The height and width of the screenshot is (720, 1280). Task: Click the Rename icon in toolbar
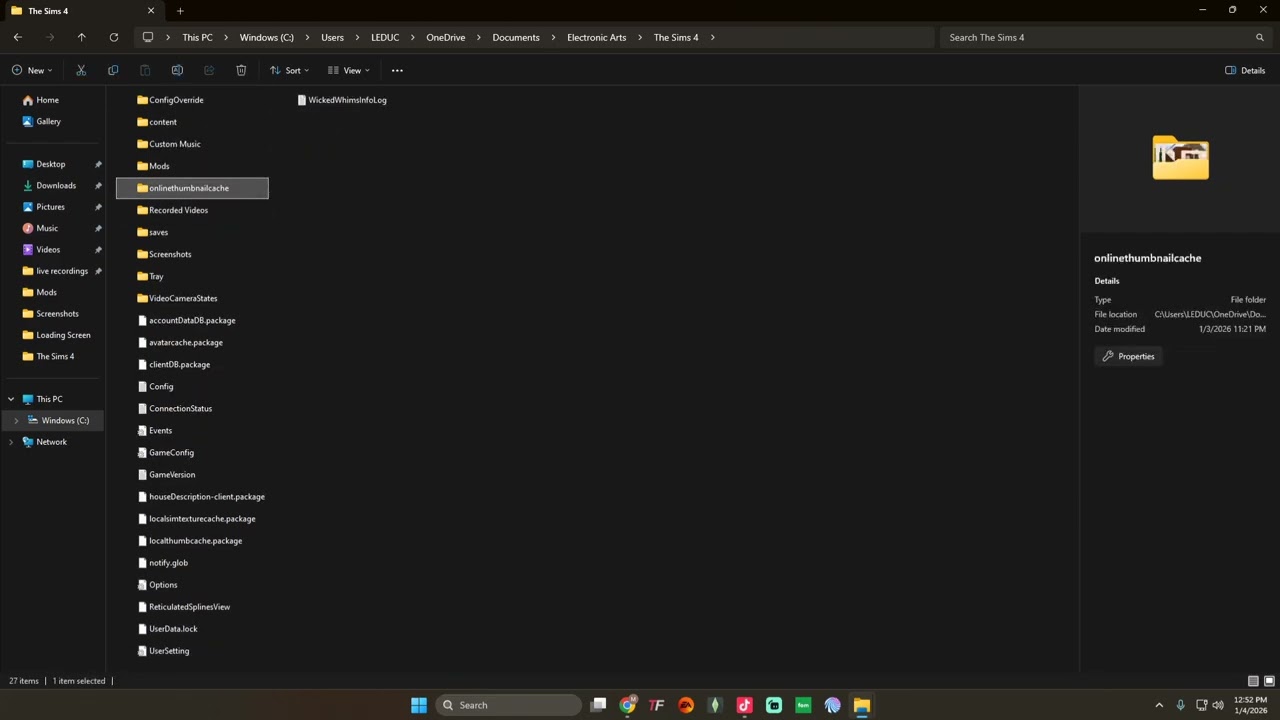pos(177,70)
